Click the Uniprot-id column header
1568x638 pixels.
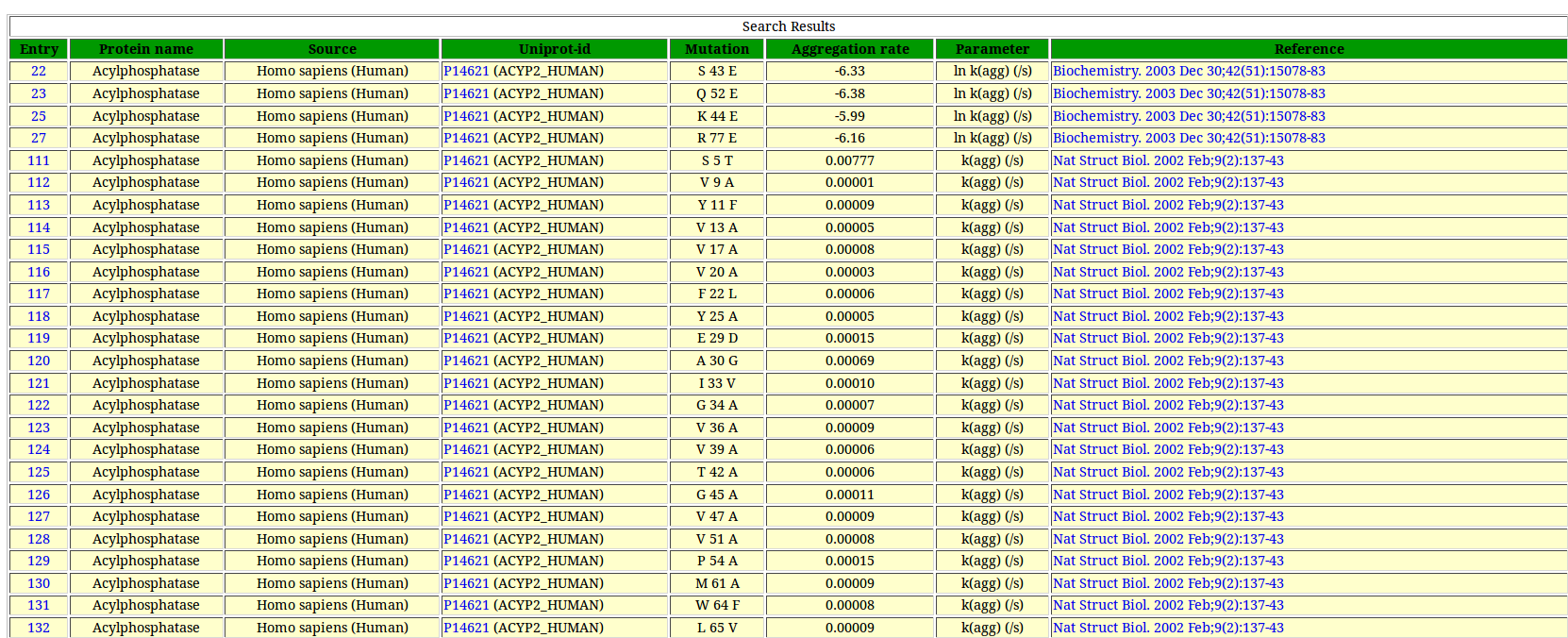click(555, 49)
